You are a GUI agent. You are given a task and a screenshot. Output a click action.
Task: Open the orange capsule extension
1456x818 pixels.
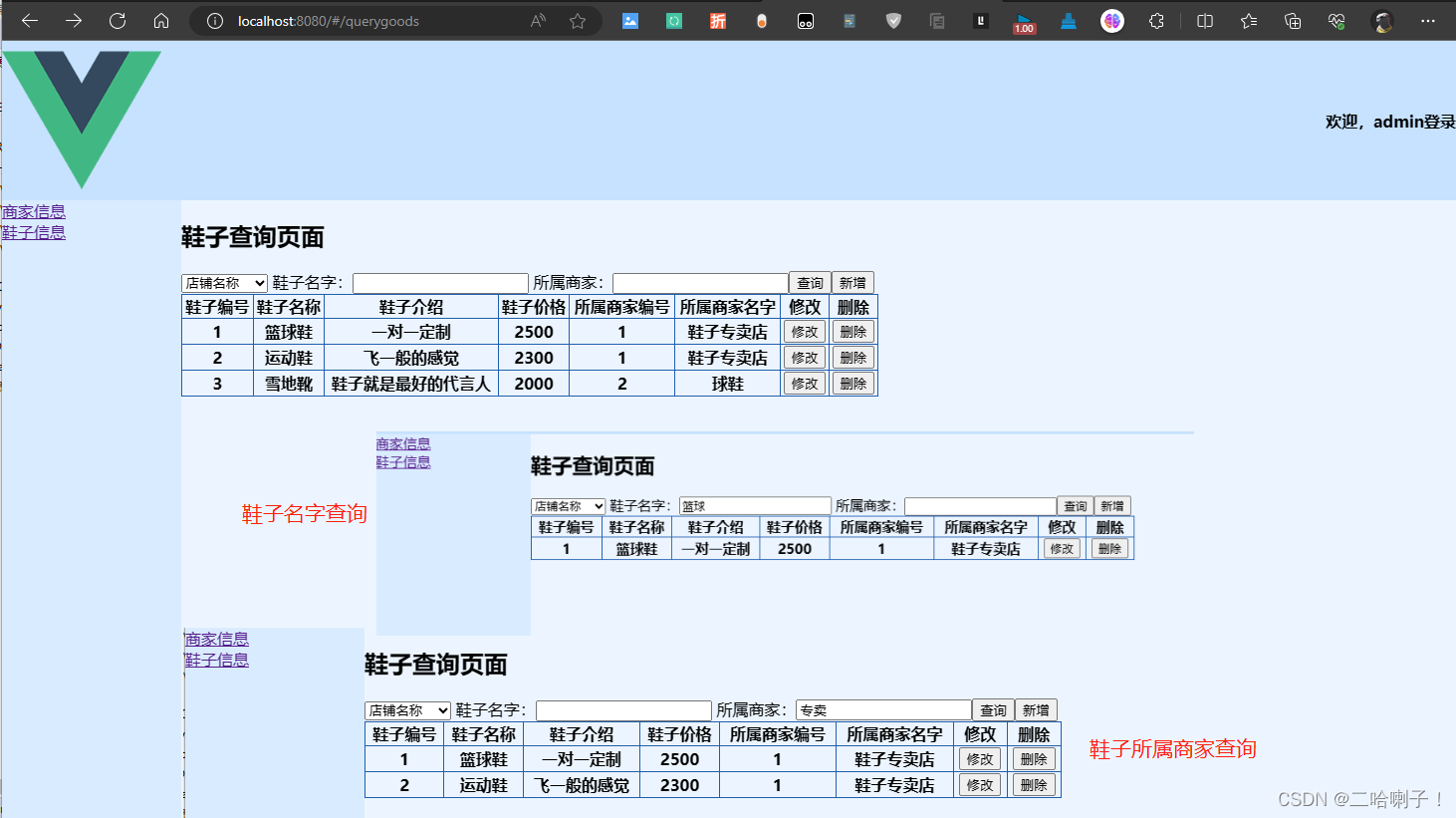click(x=762, y=21)
